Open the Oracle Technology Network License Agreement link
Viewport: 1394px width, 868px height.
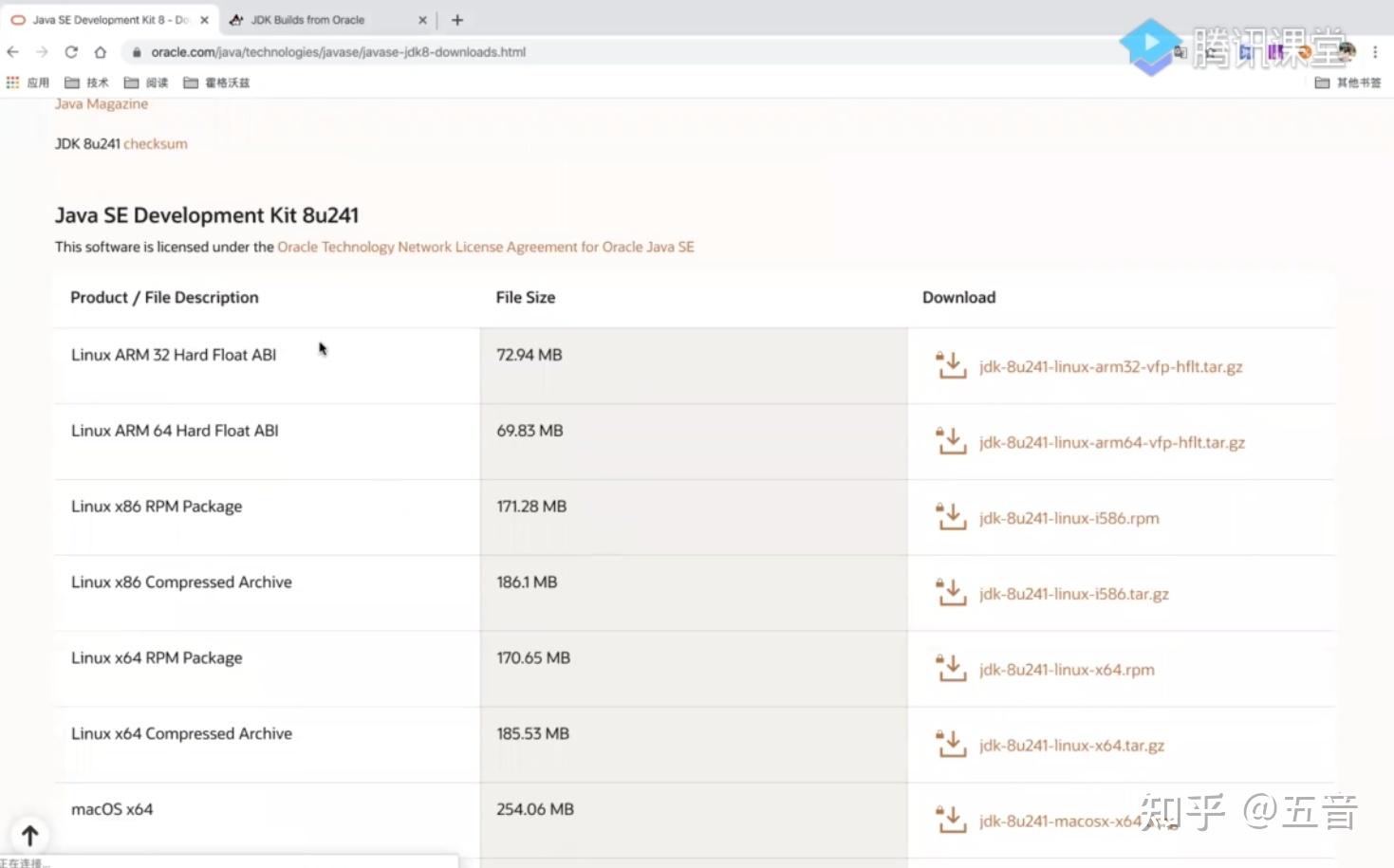coord(486,247)
